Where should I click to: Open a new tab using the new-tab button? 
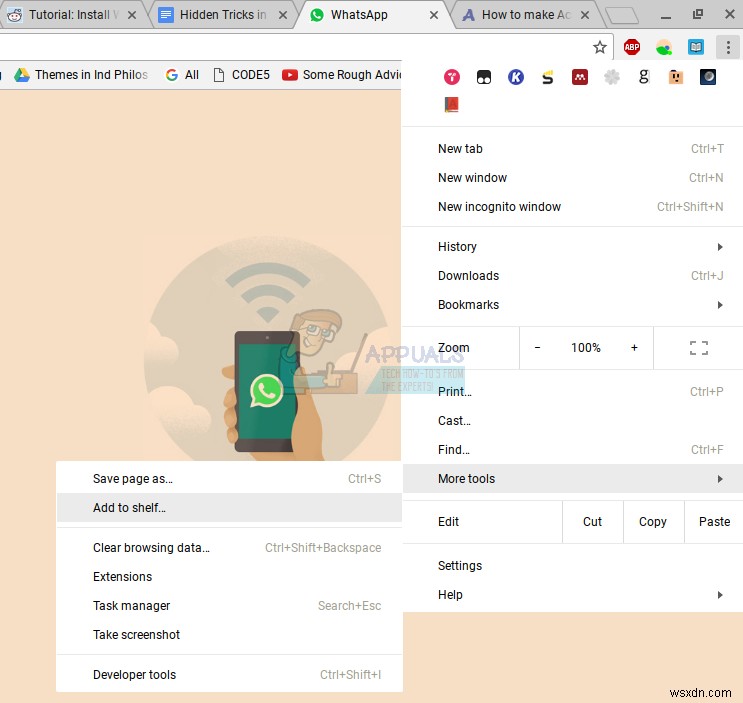click(x=622, y=16)
